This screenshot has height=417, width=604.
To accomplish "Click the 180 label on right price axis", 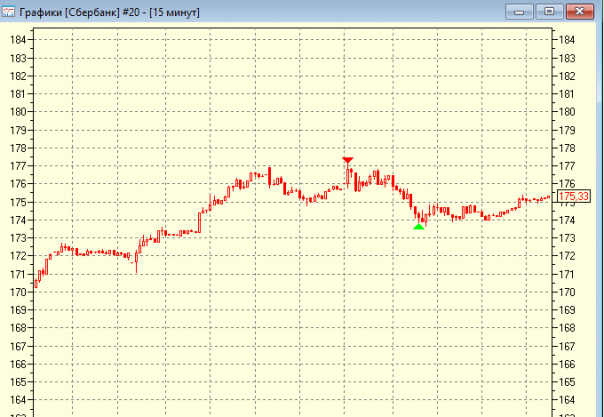I will (569, 112).
